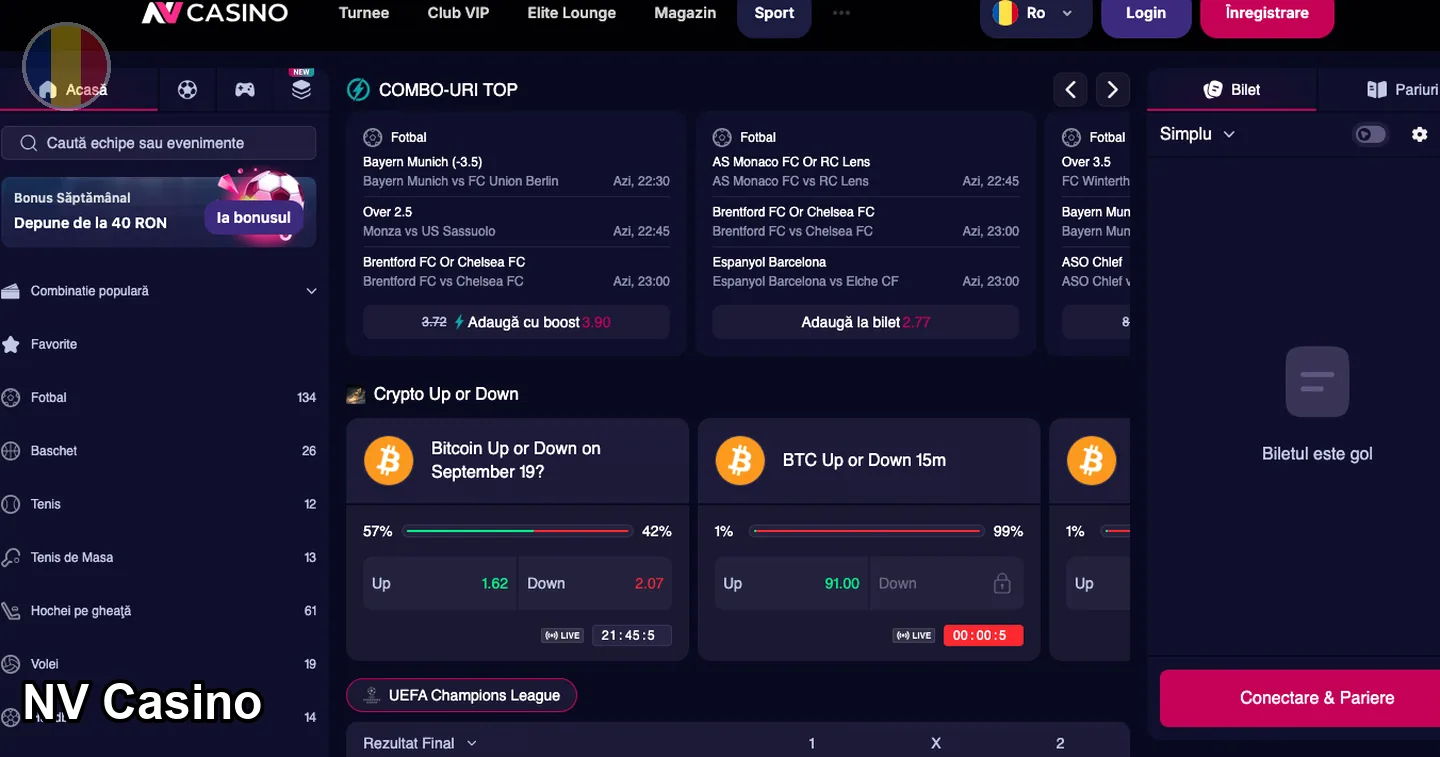The height and width of the screenshot is (757, 1440).
Task: Click the Crypto Up or Down heading
Action: point(446,394)
